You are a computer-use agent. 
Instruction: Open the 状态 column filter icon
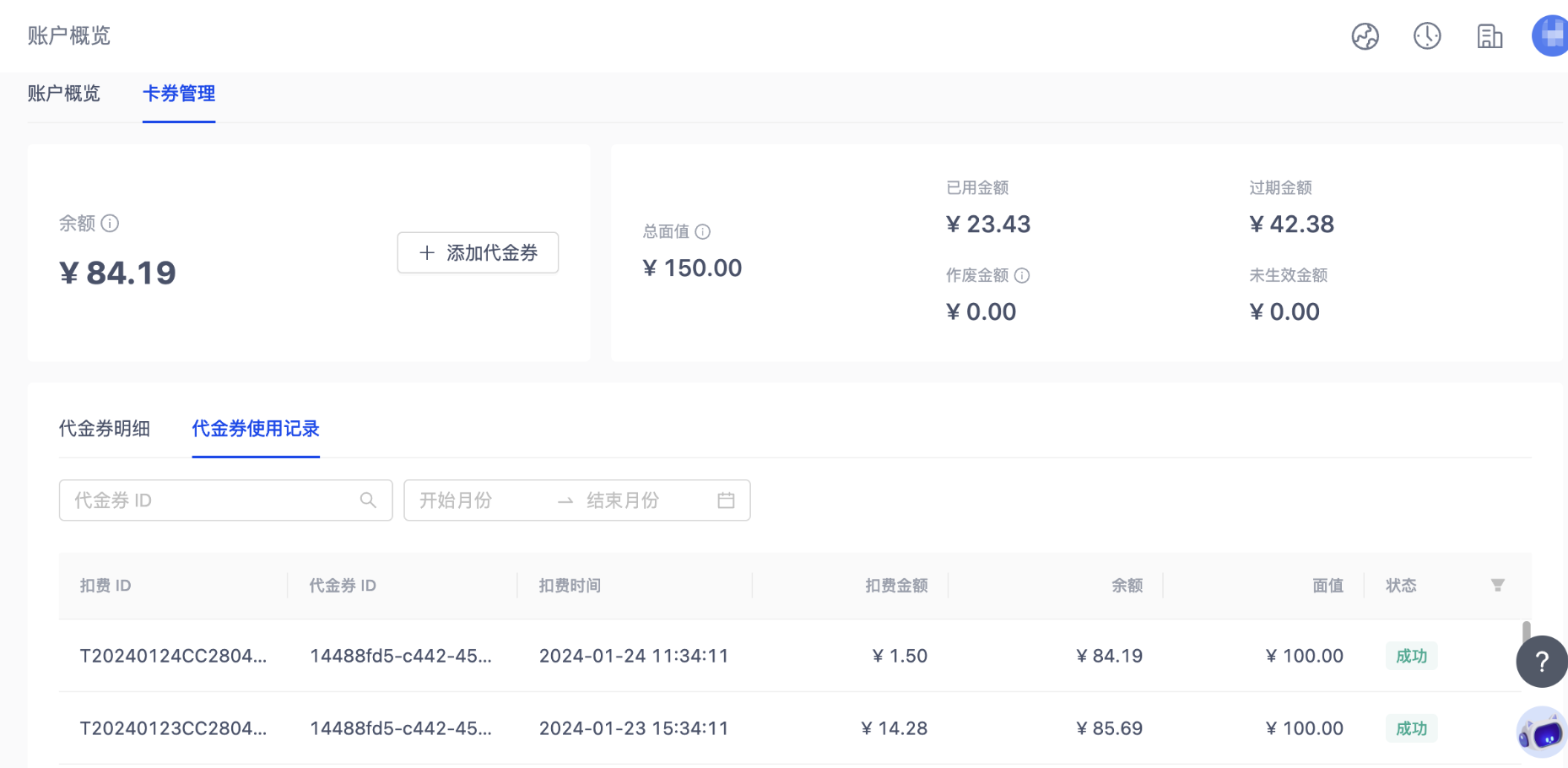[x=1497, y=586]
